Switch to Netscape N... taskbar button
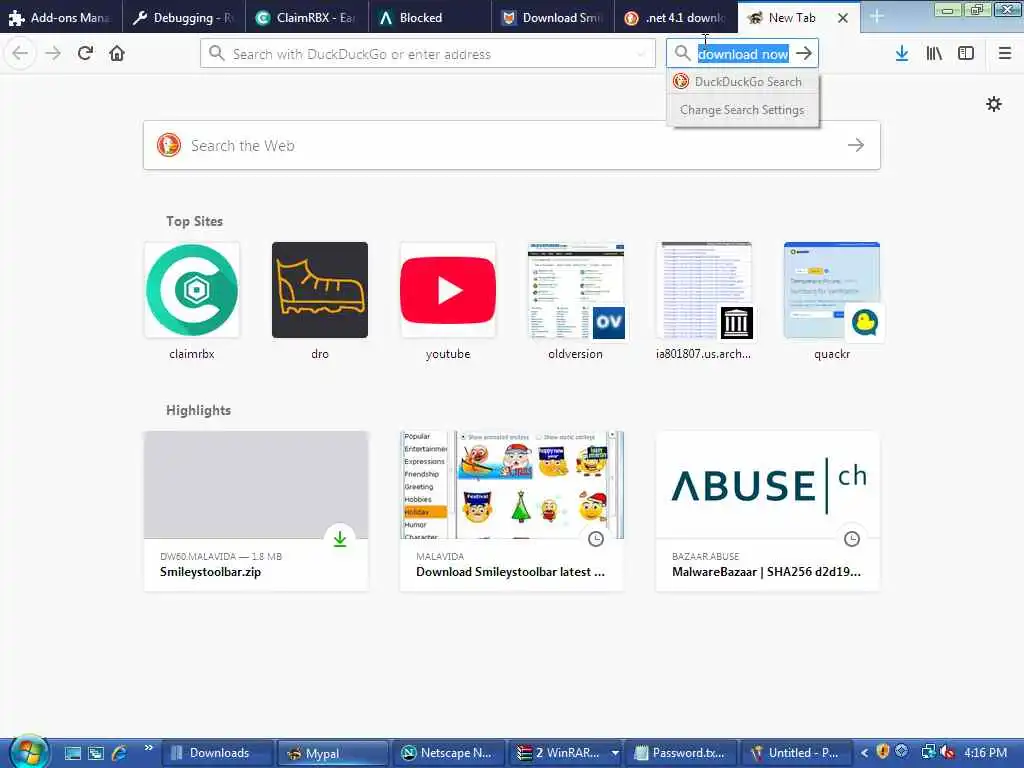The height and width of the screenshot is (768, 1024). coord(449,753)
